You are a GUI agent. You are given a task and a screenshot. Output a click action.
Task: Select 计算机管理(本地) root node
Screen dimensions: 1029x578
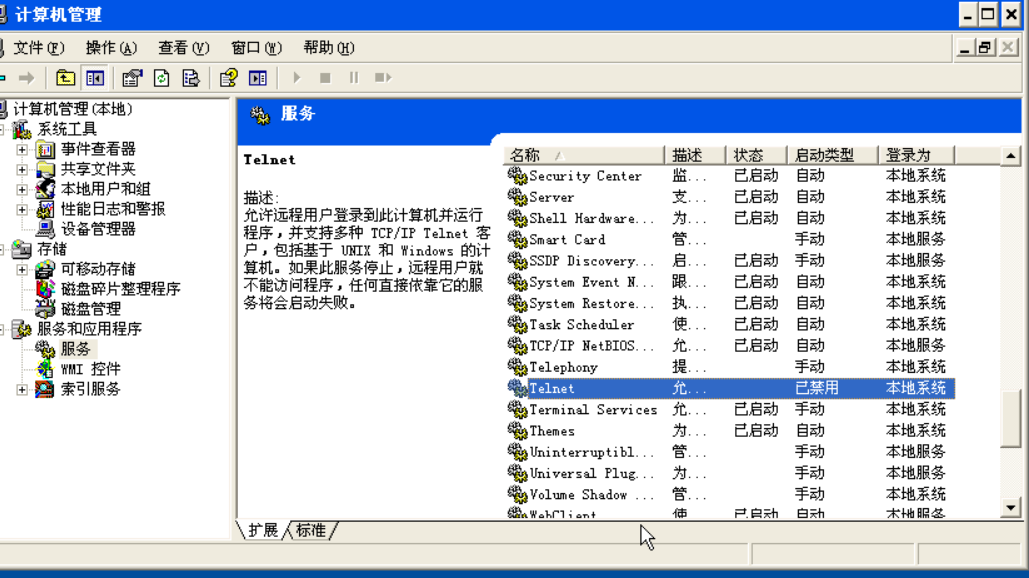(x=73, y=109)
